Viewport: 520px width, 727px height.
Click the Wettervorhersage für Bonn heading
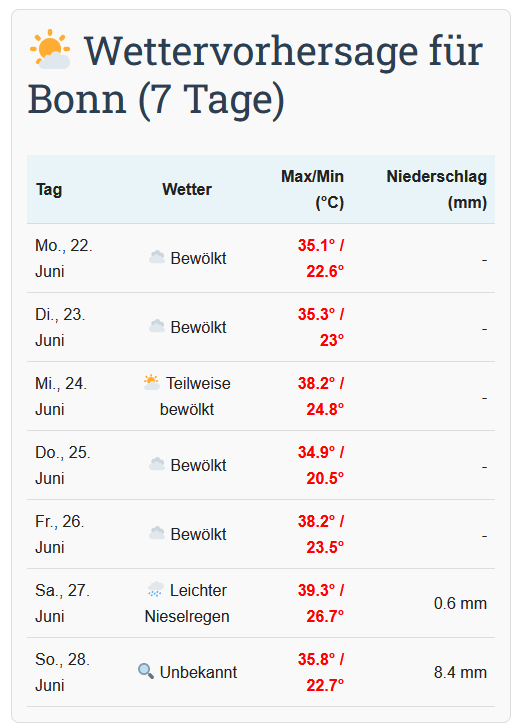tap(255, 74)
